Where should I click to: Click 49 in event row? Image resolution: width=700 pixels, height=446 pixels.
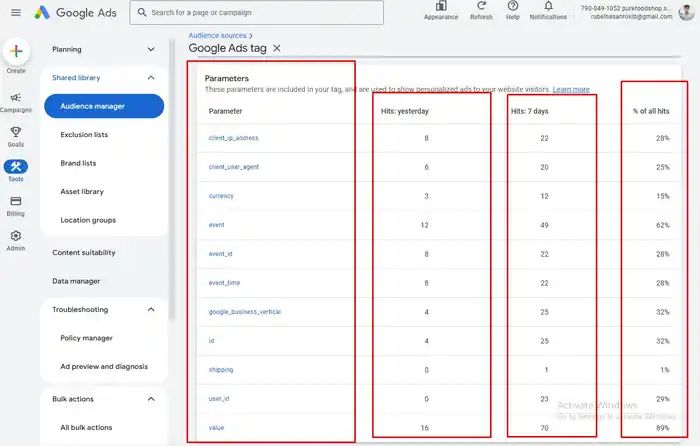(x=544, y=225)
